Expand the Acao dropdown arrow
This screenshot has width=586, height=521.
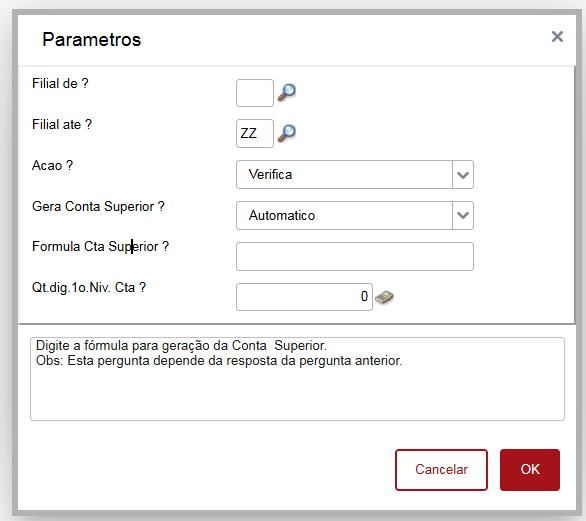463,175
